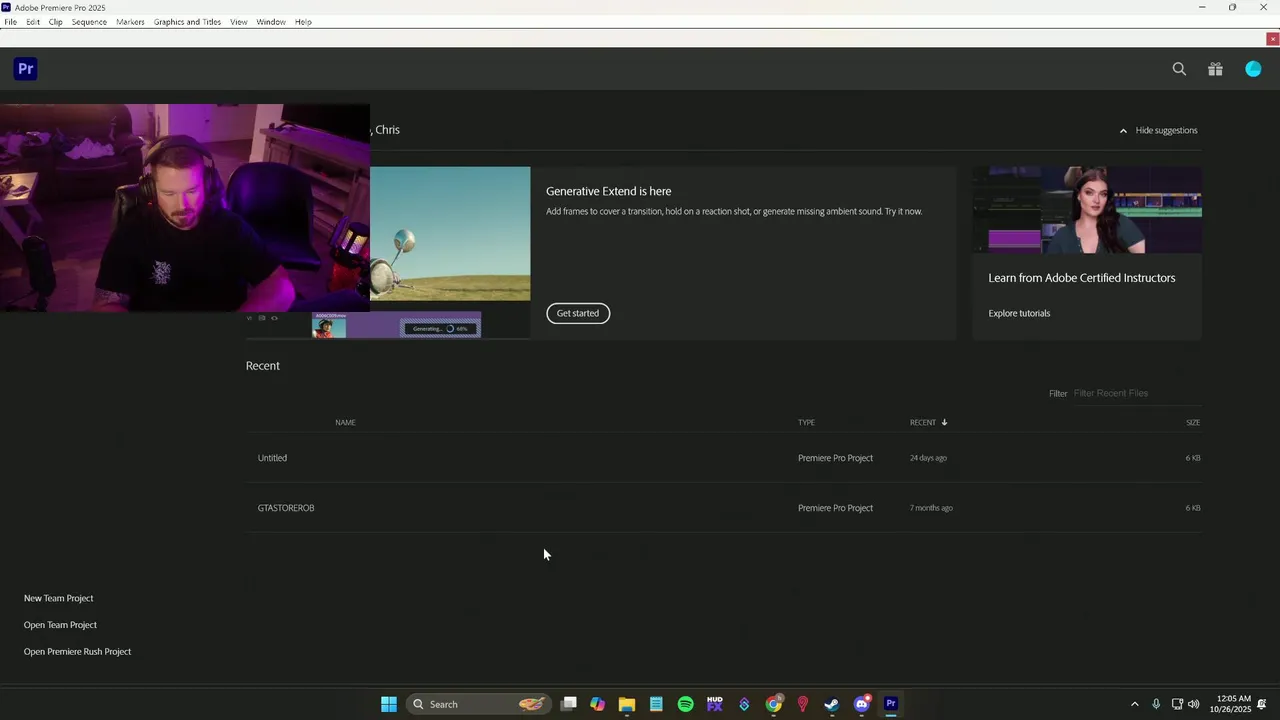1280x720 pixels.
Task: Open the Windows Start menu
Action: [389, 704]
